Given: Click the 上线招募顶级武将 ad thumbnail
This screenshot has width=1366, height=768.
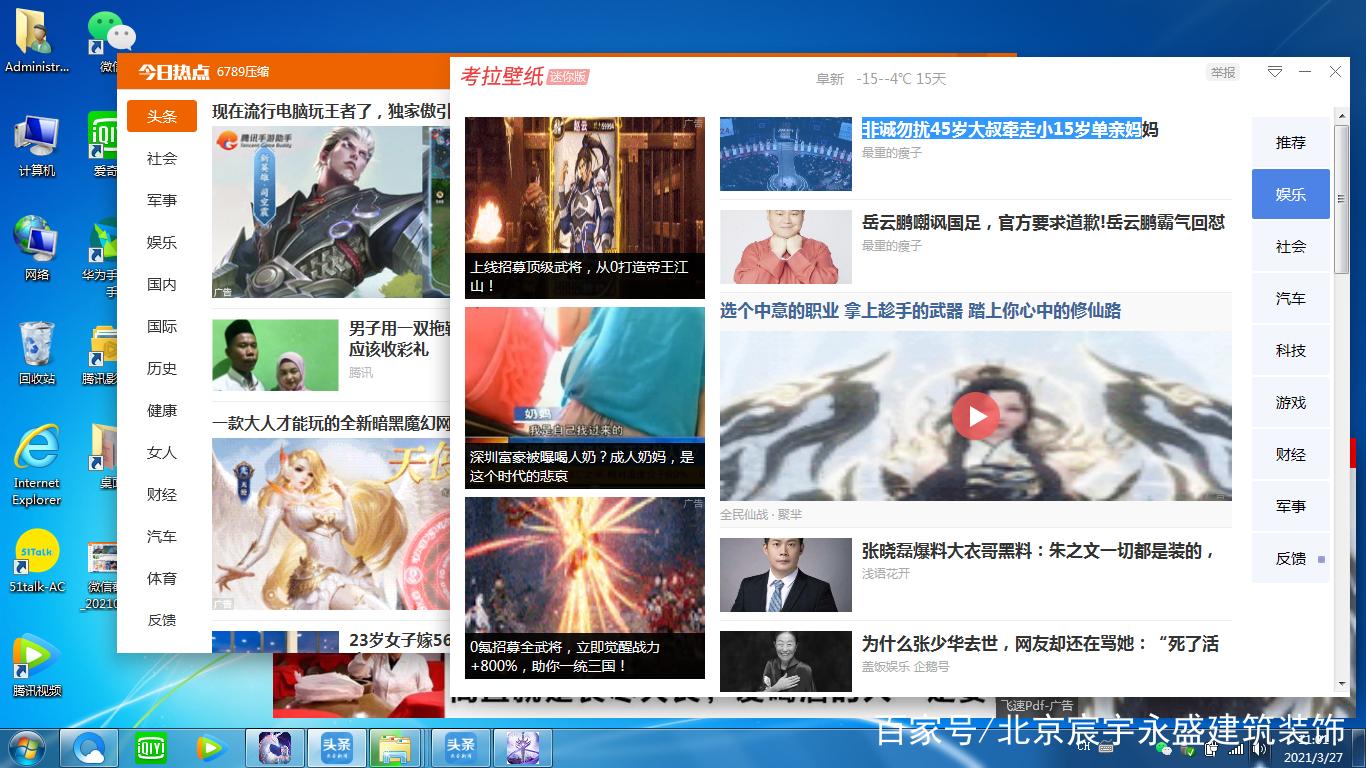Looking at the screenshot, I should [585, 207].
